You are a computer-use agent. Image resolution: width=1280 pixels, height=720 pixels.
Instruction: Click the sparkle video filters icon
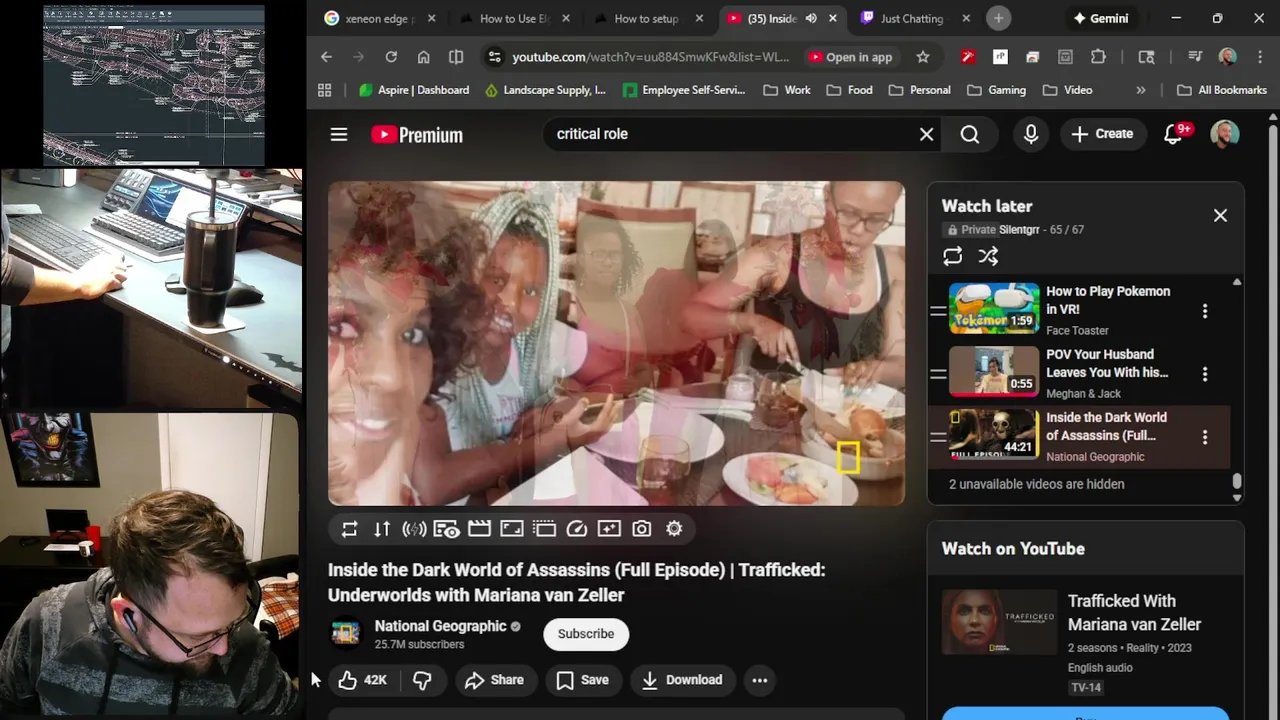(x=609, y=529)
